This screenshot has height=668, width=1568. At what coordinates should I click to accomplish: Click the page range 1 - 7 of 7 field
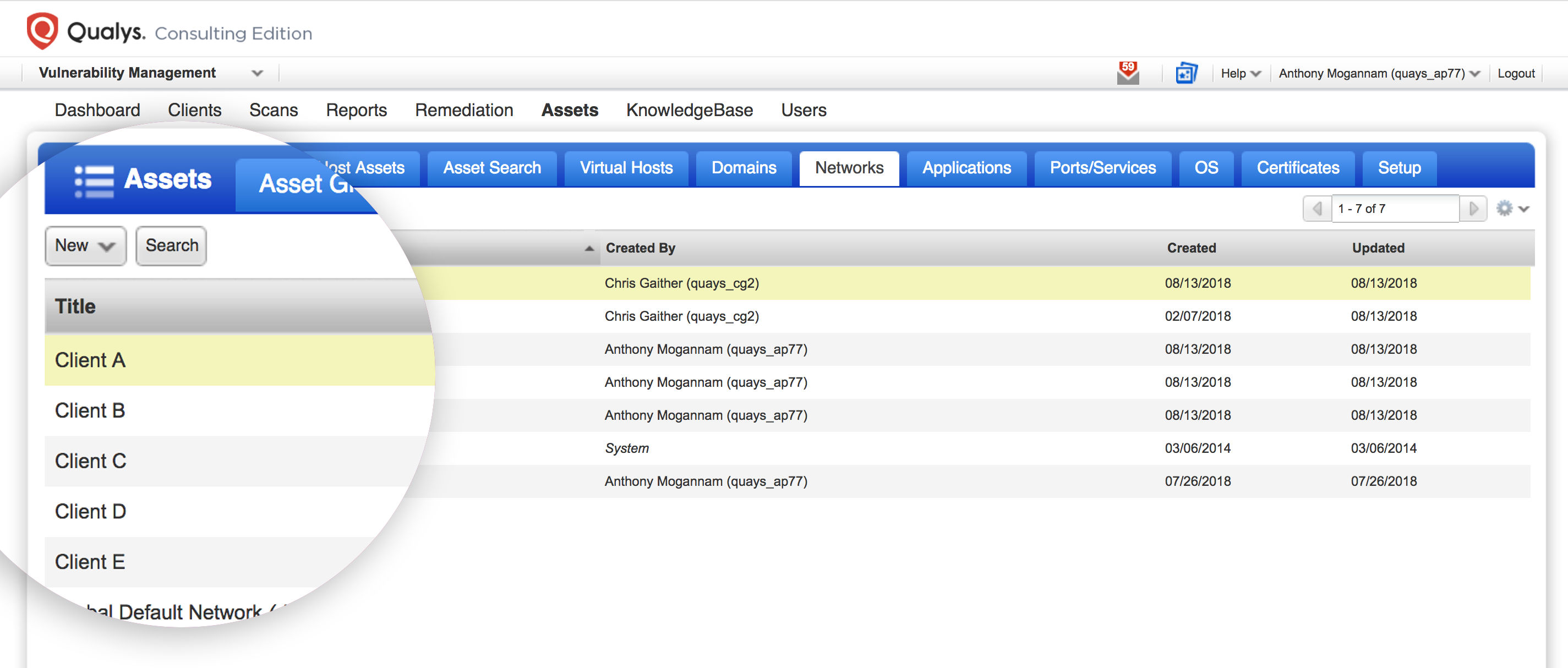(1395, 209)
